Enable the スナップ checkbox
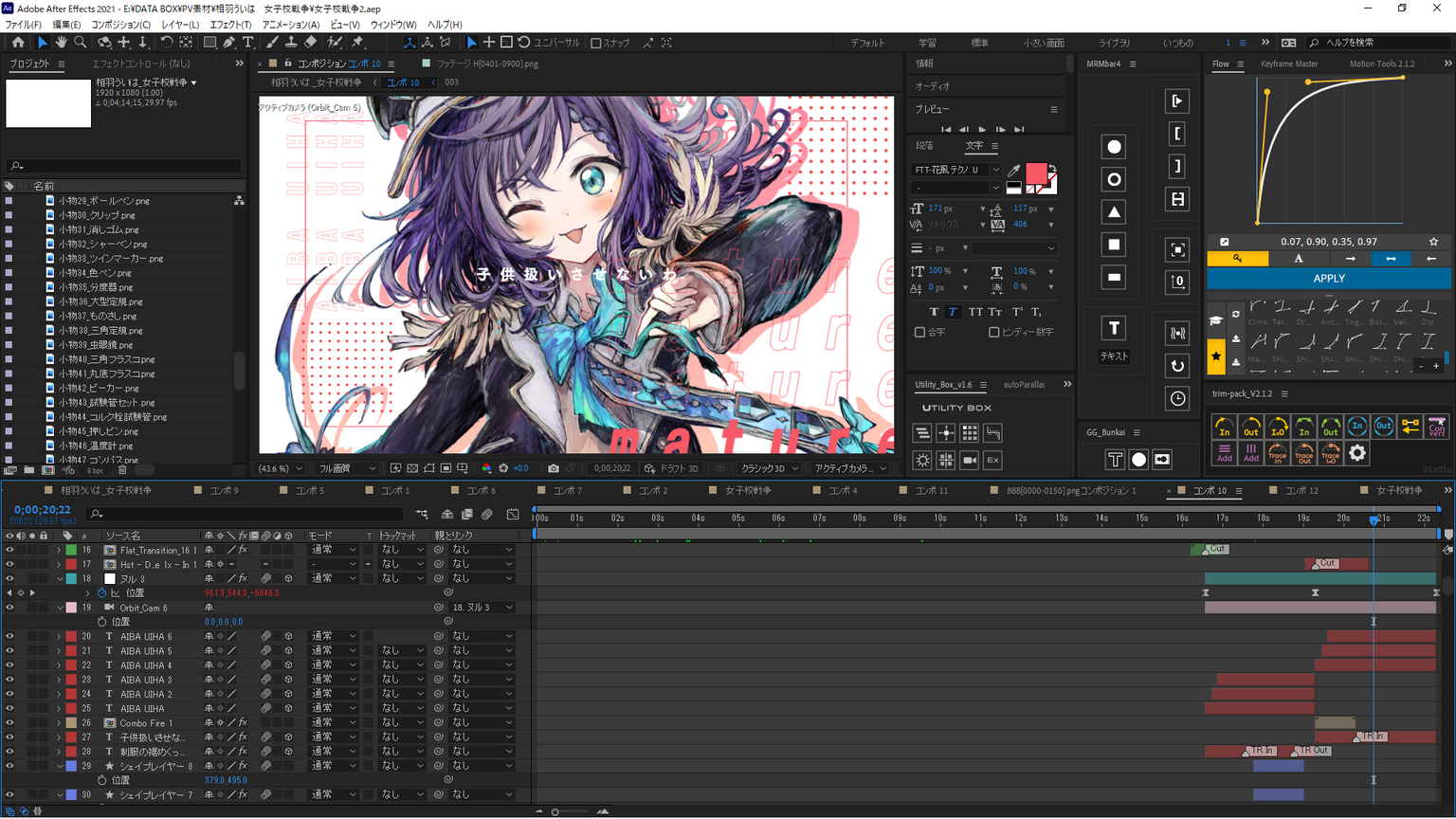This screenshot has width=1456, height=819. [596, 43]
